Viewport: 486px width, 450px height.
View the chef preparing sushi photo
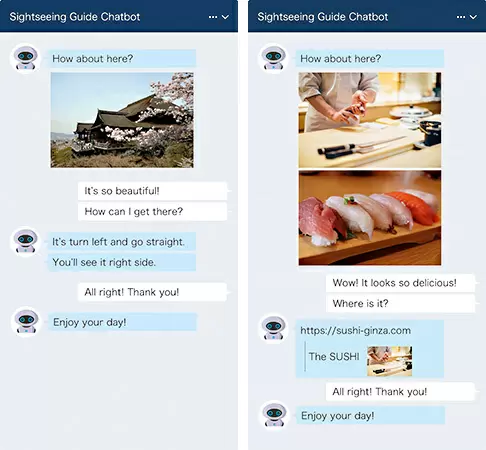(x=370, y=120)
